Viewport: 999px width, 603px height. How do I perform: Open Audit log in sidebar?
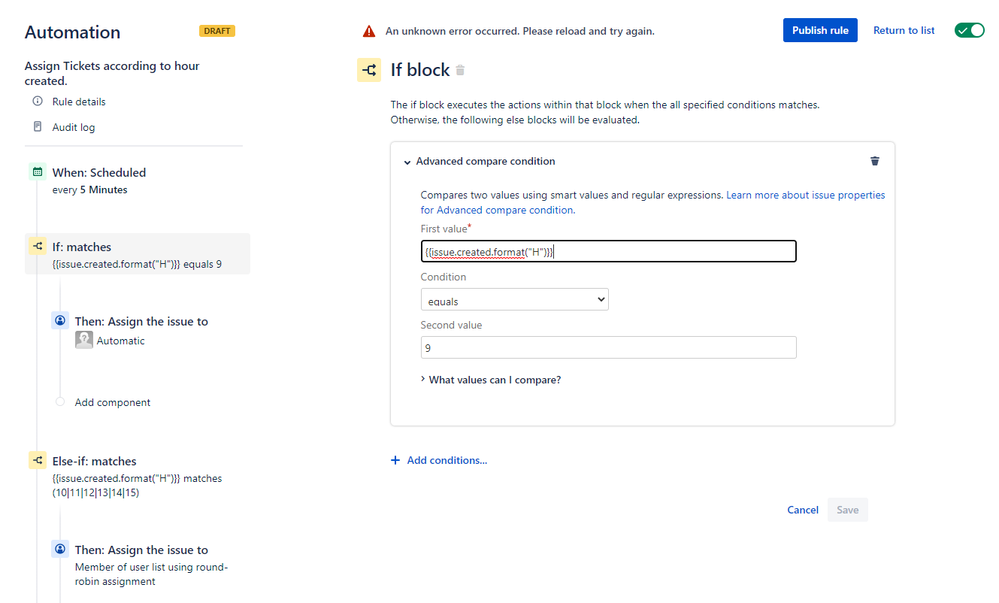(x=73, y=127)
